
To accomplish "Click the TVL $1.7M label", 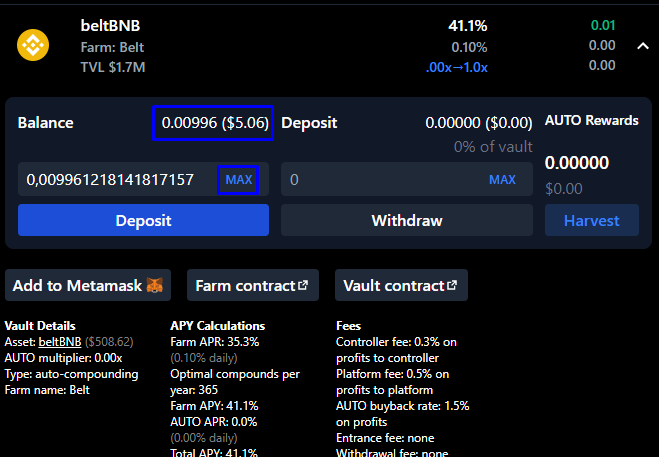I will pos(113,66).
